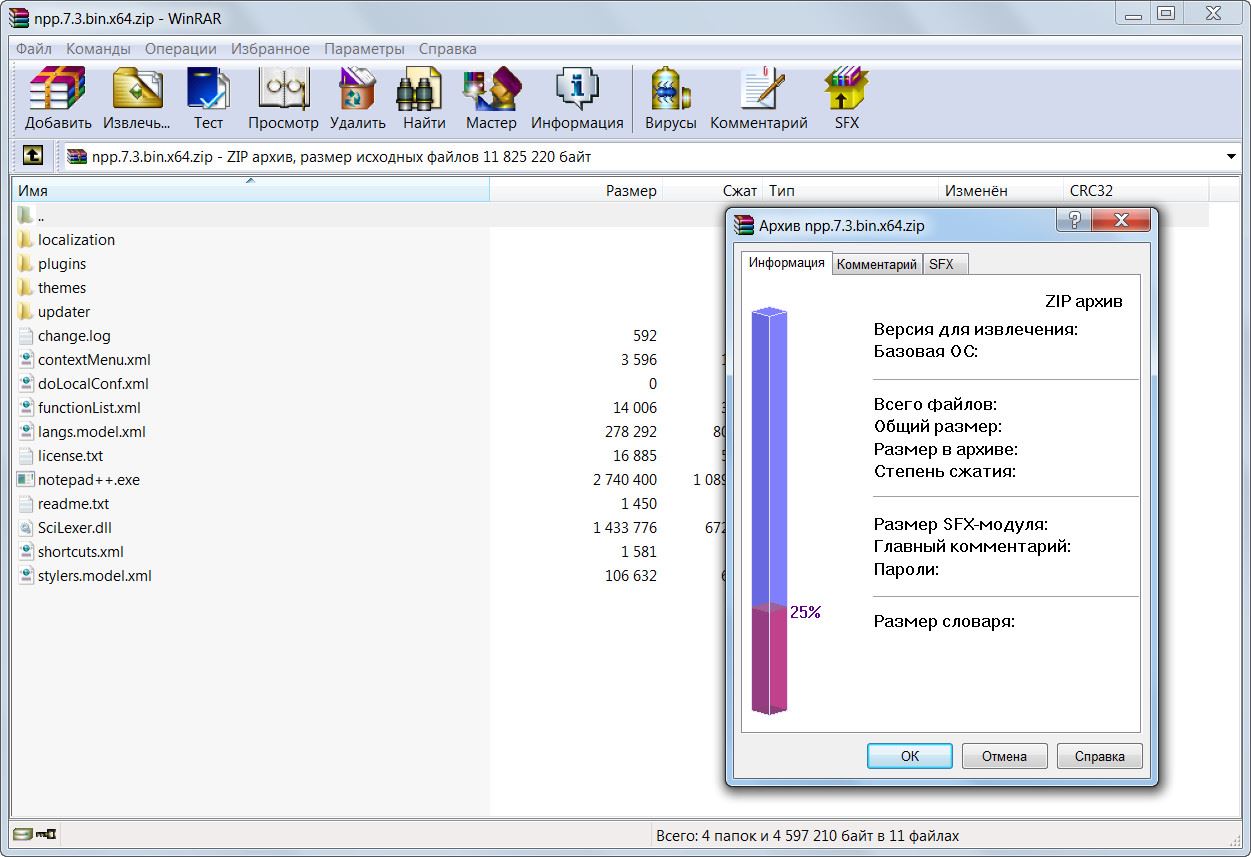Open the Комментарий toolbar tool
The width and height of the screenshot is (1251, 857).
click(759, 98)
